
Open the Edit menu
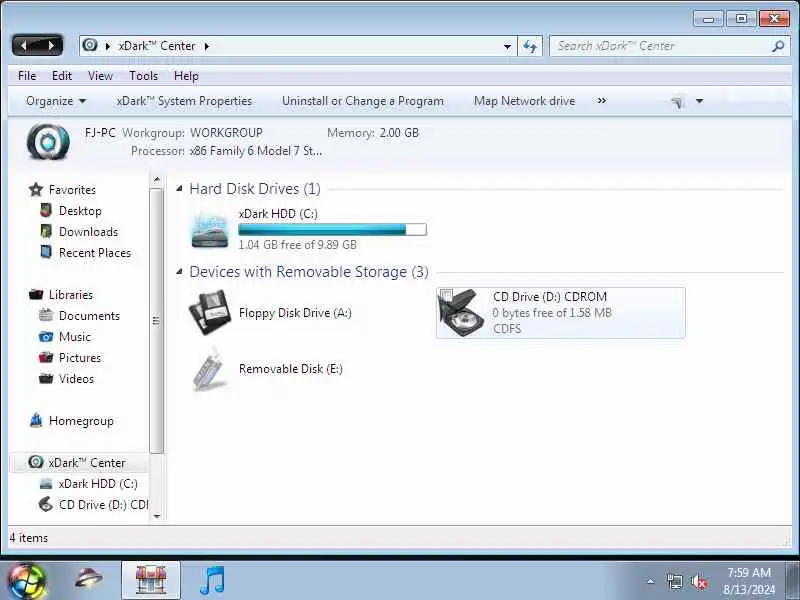62,76
